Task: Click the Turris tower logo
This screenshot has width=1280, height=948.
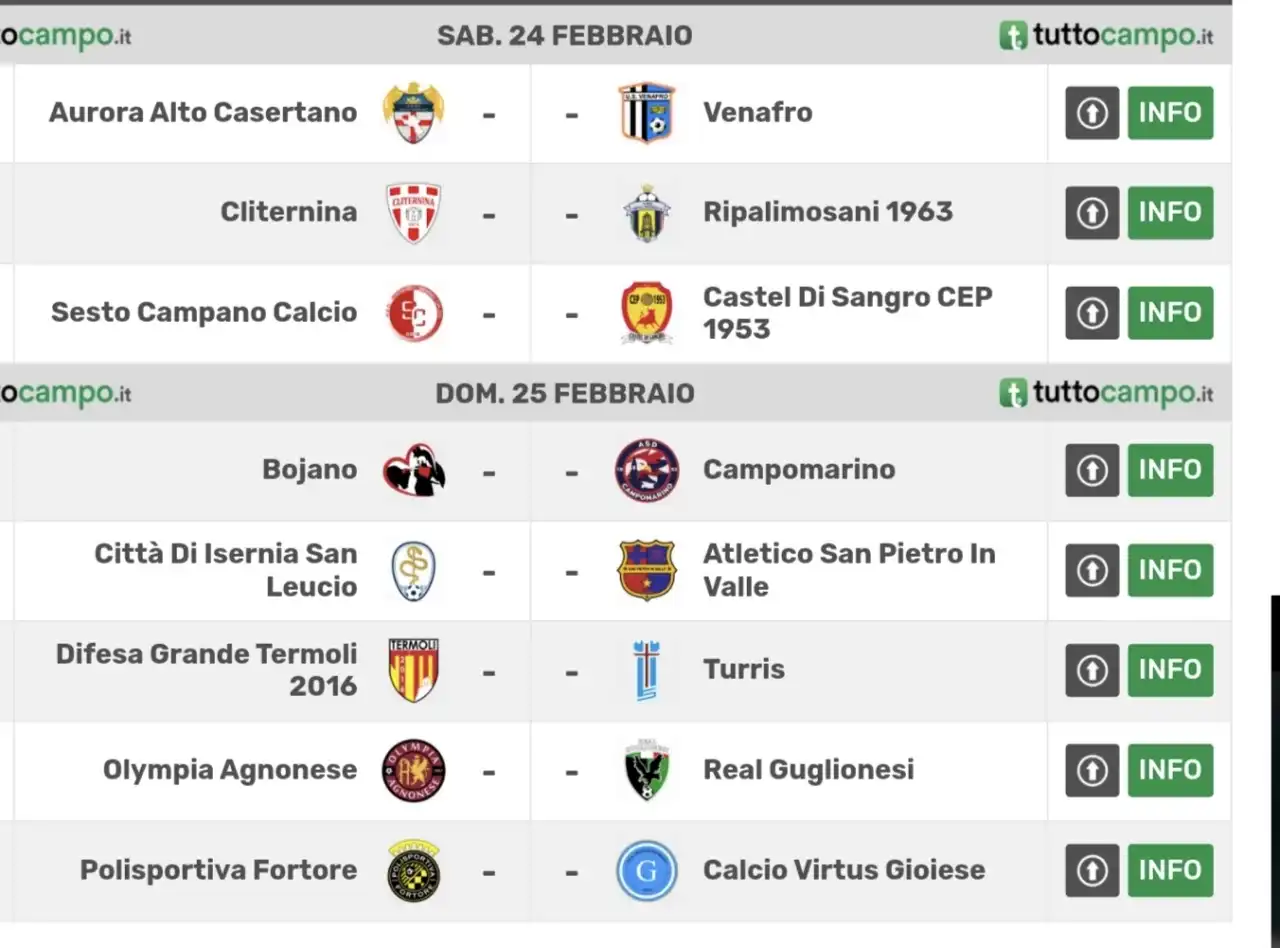Action: pyautogui.click(x=647, y=670)
